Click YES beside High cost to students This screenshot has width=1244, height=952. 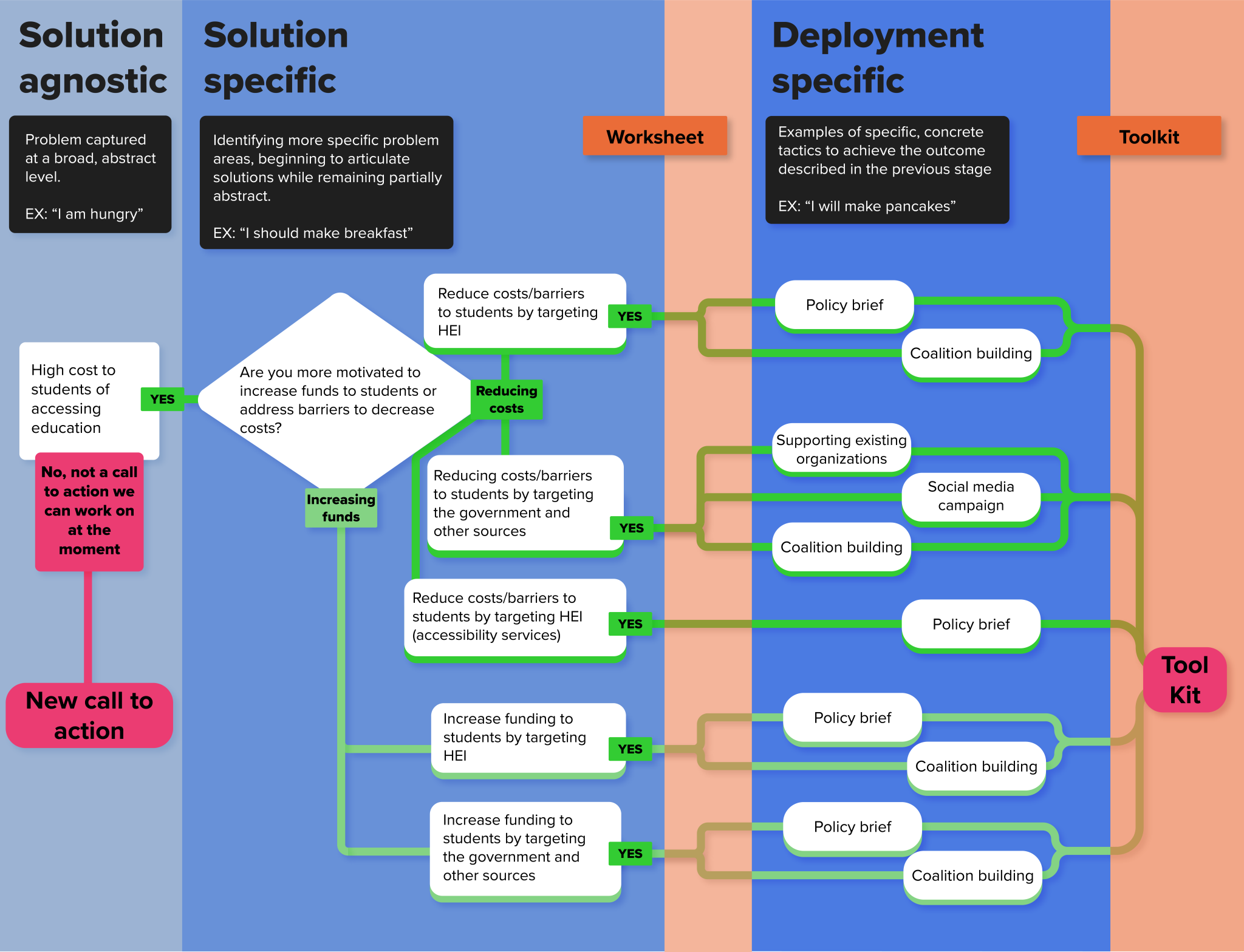coord(162,399)
